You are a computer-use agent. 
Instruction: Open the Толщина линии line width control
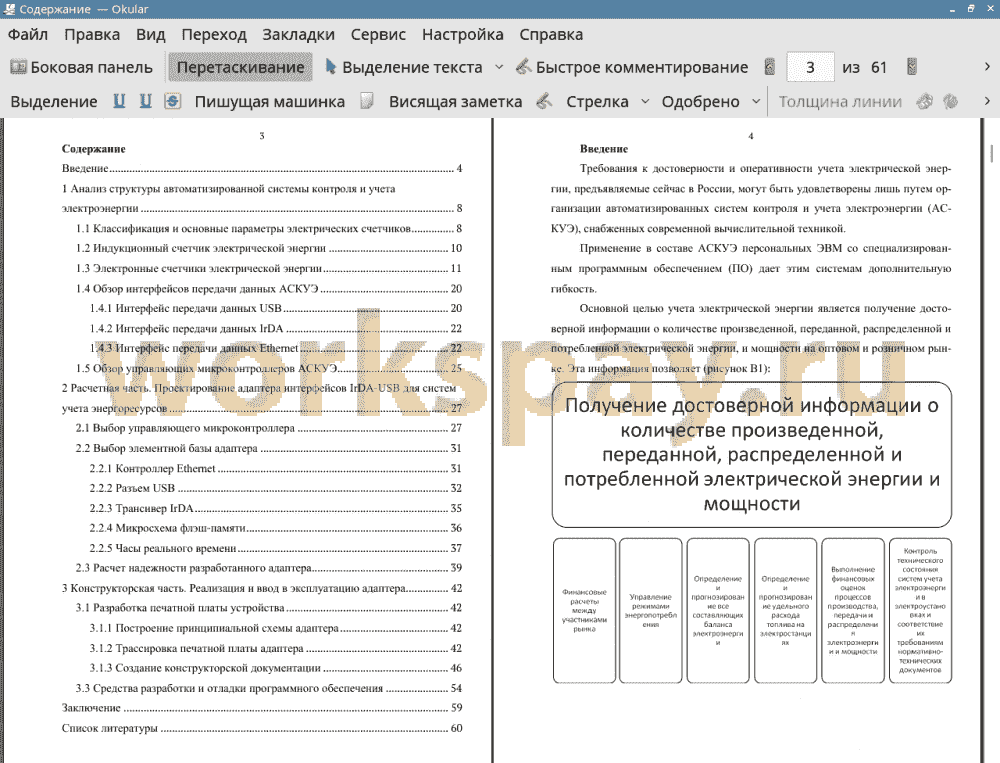tap(840, 101)
